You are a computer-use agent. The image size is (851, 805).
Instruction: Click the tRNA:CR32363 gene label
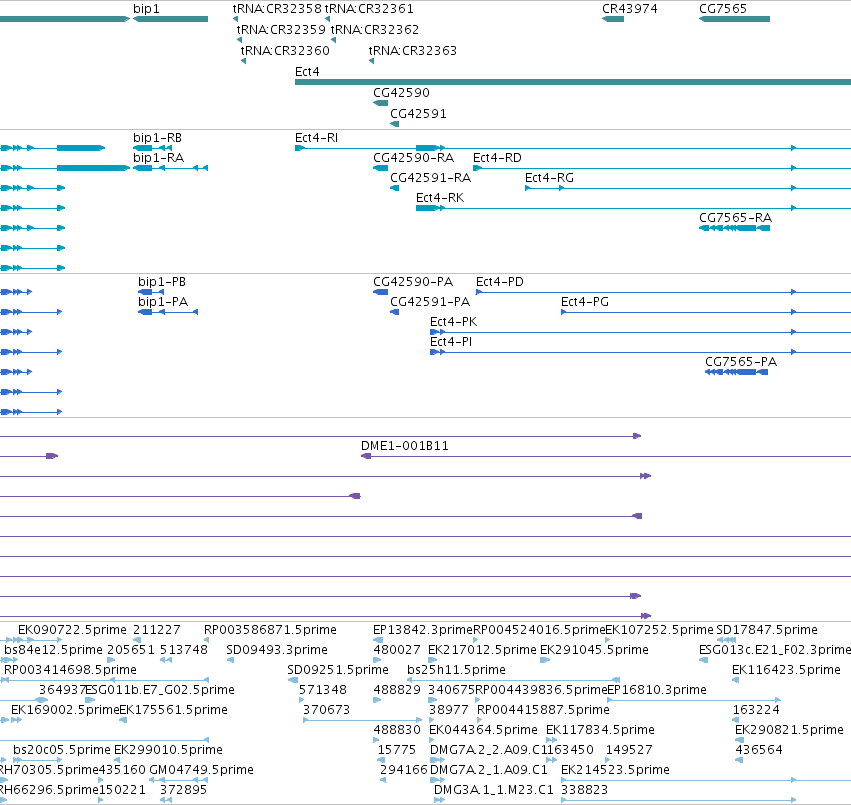pyautogui.click(x=412, y=50)
